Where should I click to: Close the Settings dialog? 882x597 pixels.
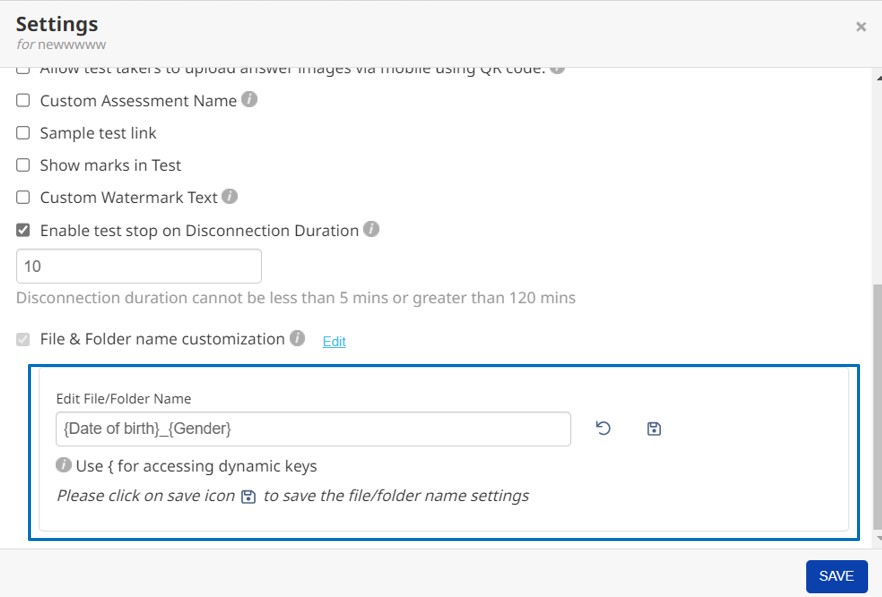[861, 27]
